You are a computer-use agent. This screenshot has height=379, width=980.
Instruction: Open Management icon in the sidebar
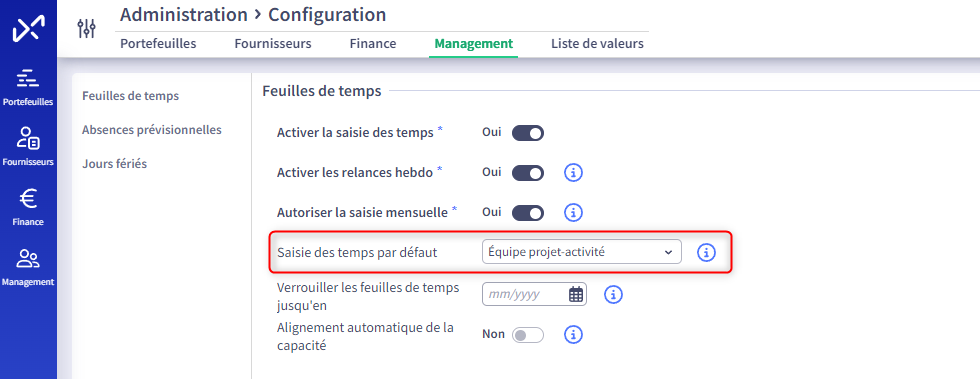(x=28, y=267)
